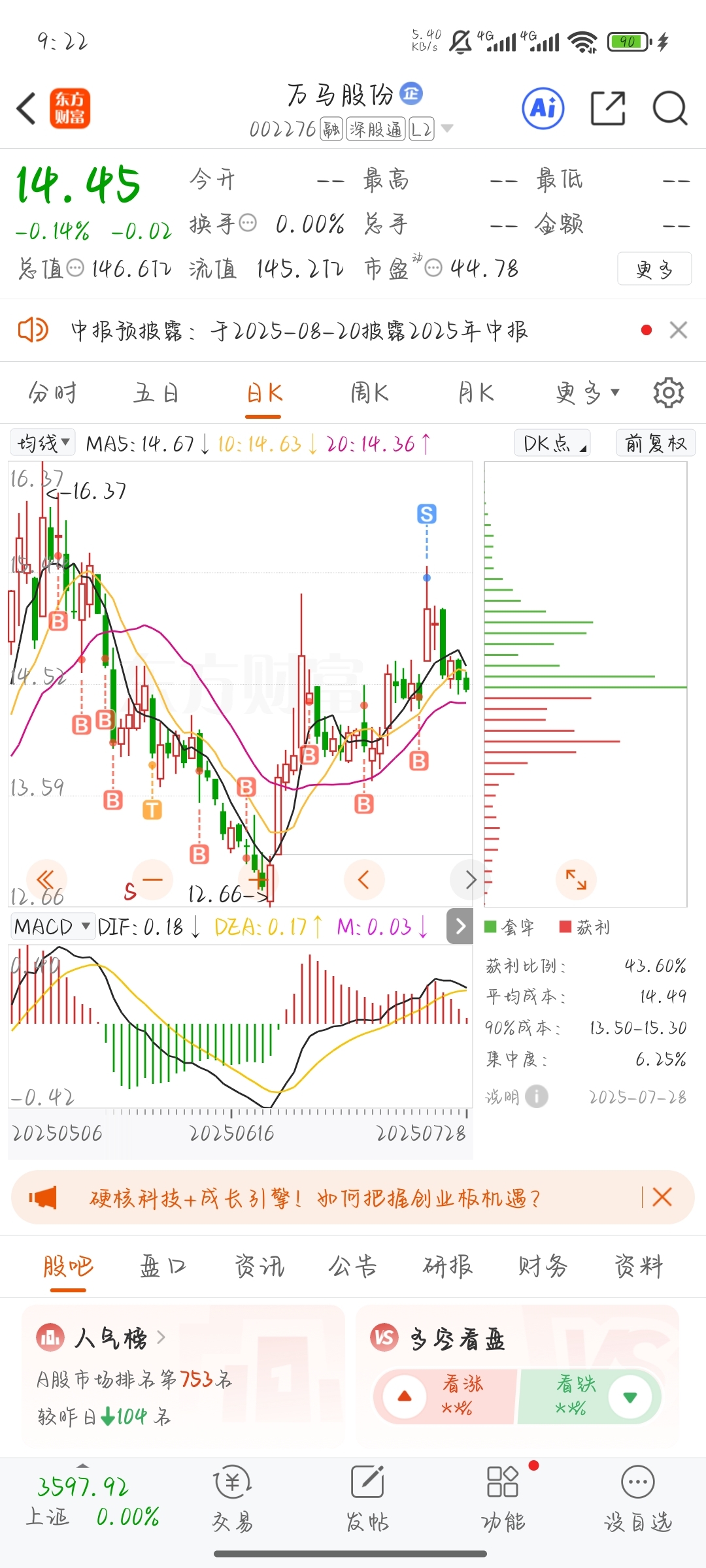The width and height of the screenshot is (706, 1568).
Task: Open the 股吧 tab
Action: tap(68, 1266)
